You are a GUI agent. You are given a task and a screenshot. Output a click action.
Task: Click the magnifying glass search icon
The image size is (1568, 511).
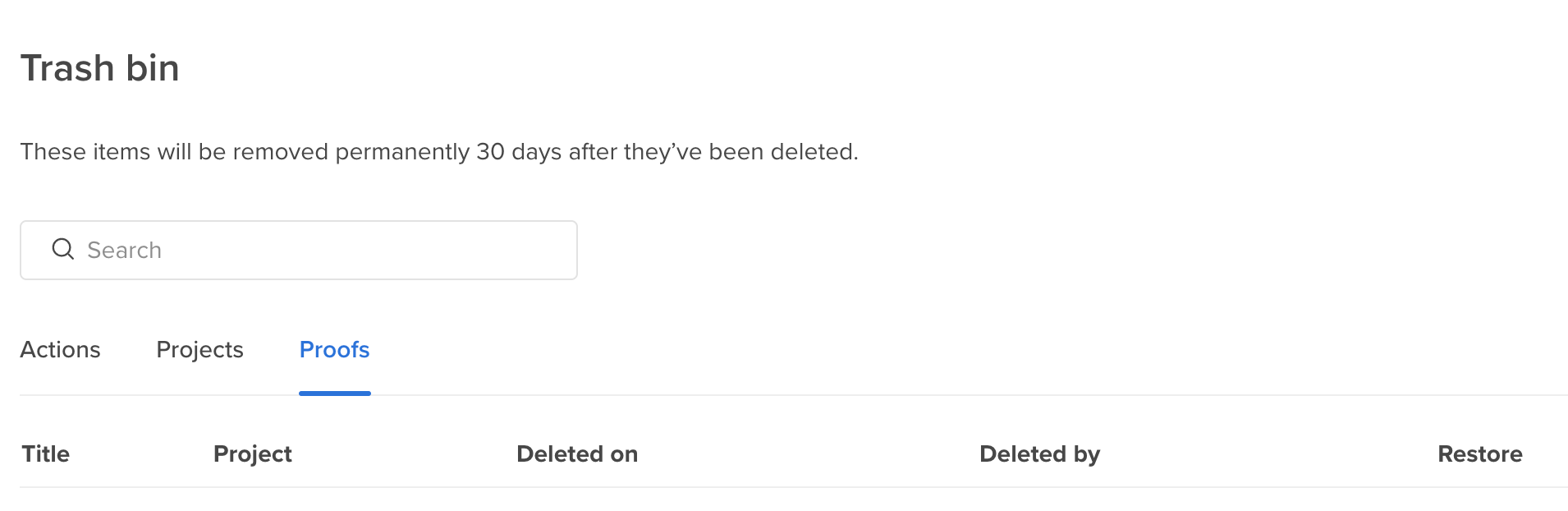click(x=63, y=249)
